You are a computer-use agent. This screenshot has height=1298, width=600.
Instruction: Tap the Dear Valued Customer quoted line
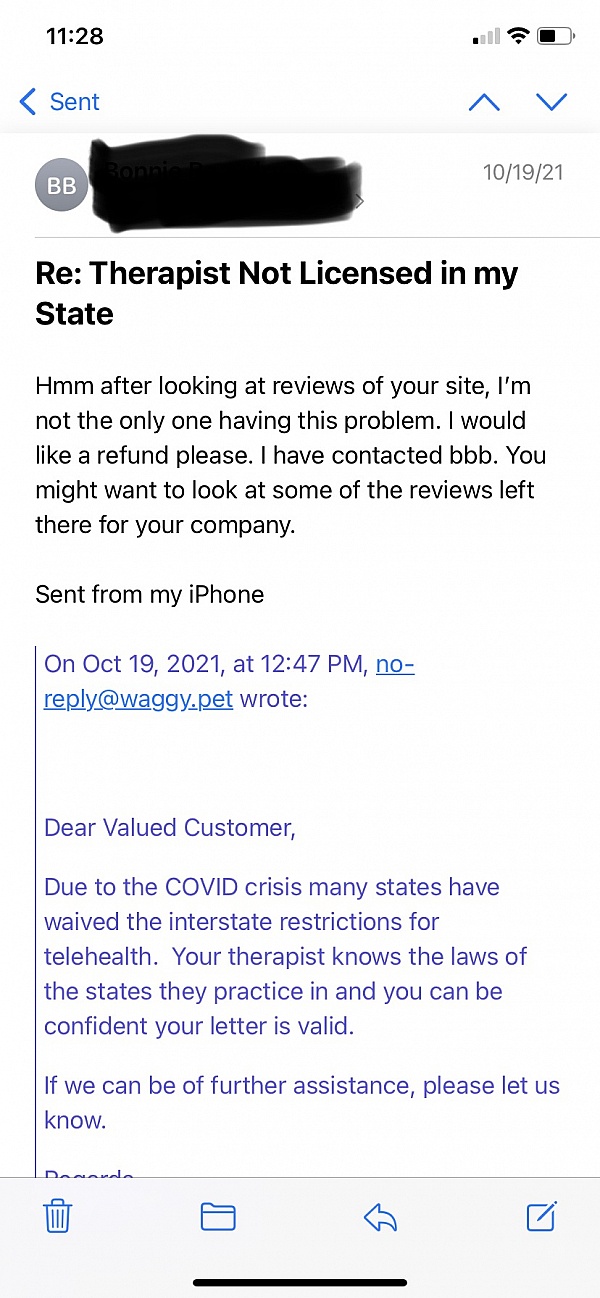tap(170, 828)
